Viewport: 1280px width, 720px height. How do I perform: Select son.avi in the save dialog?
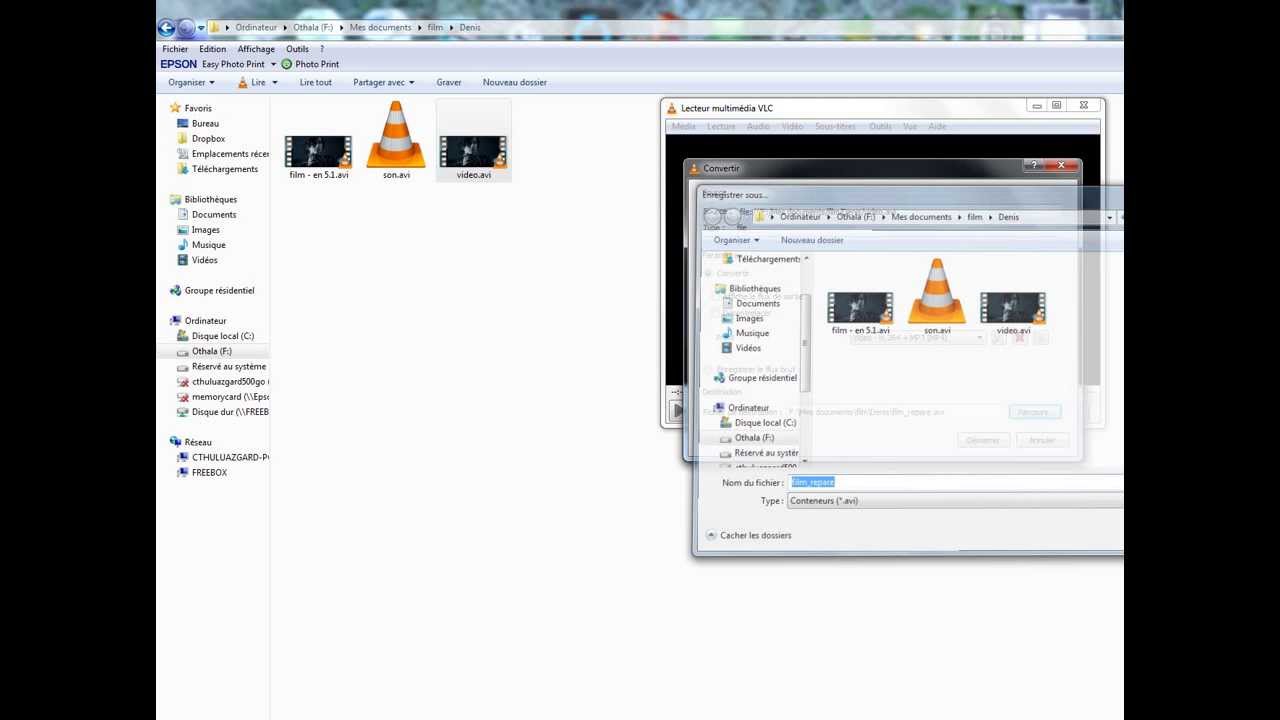[937, 296]
